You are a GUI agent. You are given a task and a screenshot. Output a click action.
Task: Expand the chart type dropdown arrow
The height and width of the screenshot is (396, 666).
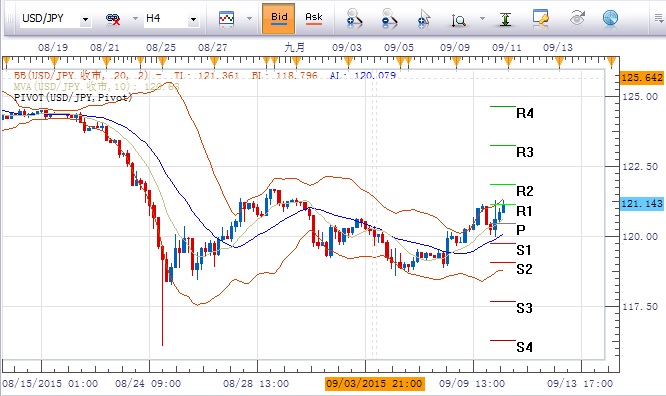[x=249, y=19]
